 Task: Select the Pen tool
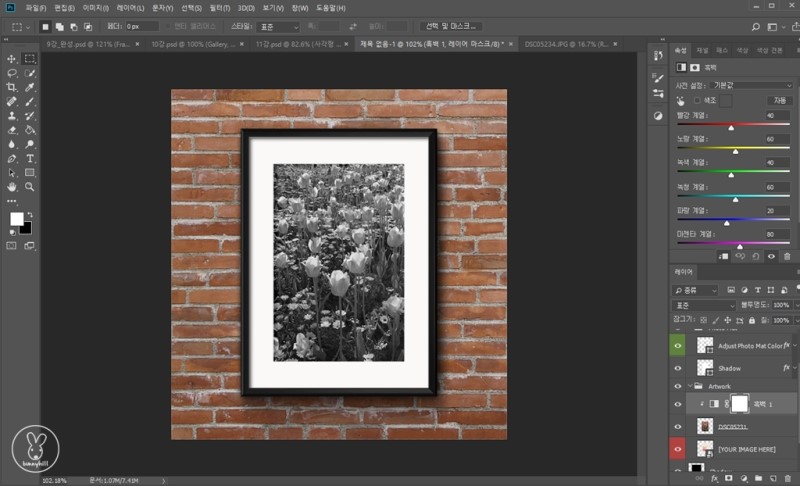pyautogui.click(x=12, y=158)
